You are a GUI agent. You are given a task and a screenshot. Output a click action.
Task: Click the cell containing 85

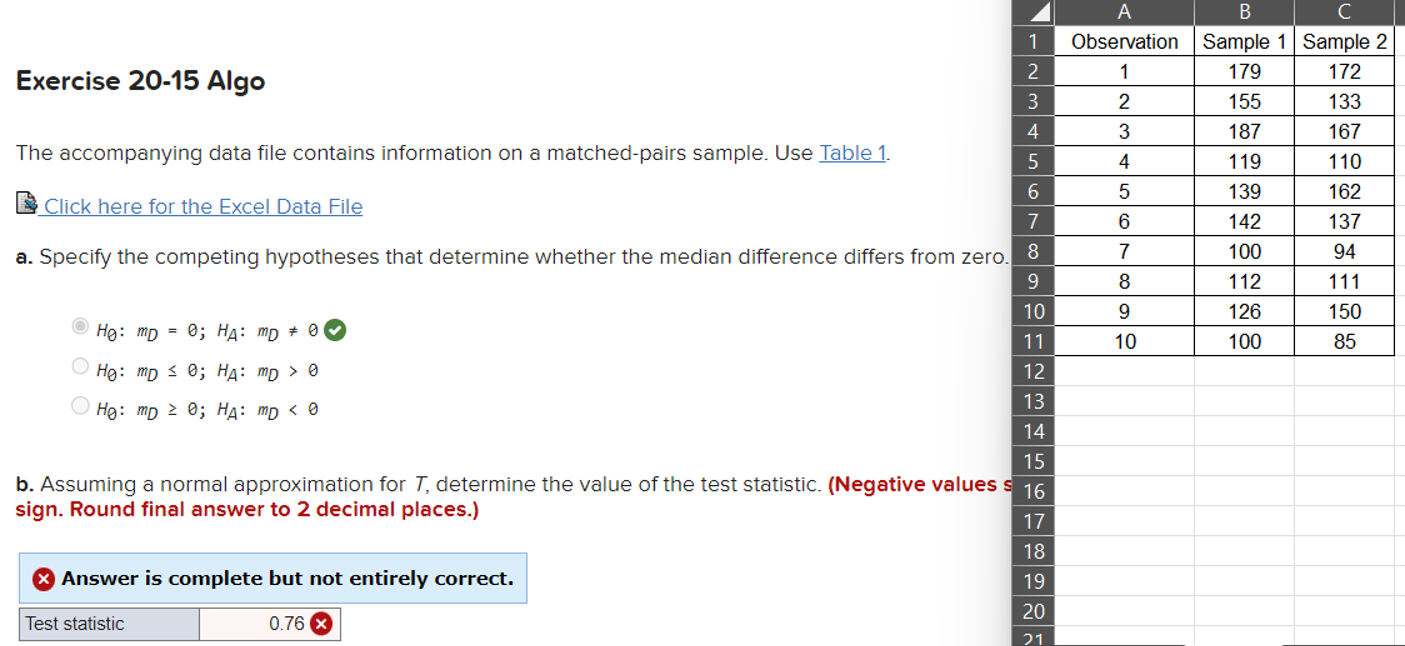pyautogui.click(x=1344, y=341)
